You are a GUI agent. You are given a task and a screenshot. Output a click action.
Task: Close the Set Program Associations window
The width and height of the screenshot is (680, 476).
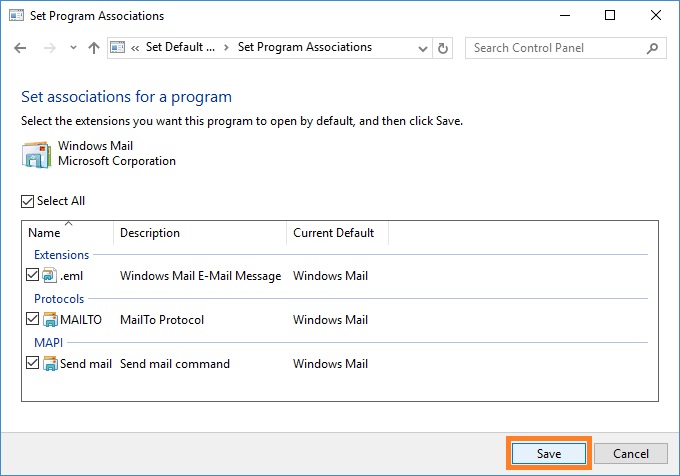click(656, 16)
